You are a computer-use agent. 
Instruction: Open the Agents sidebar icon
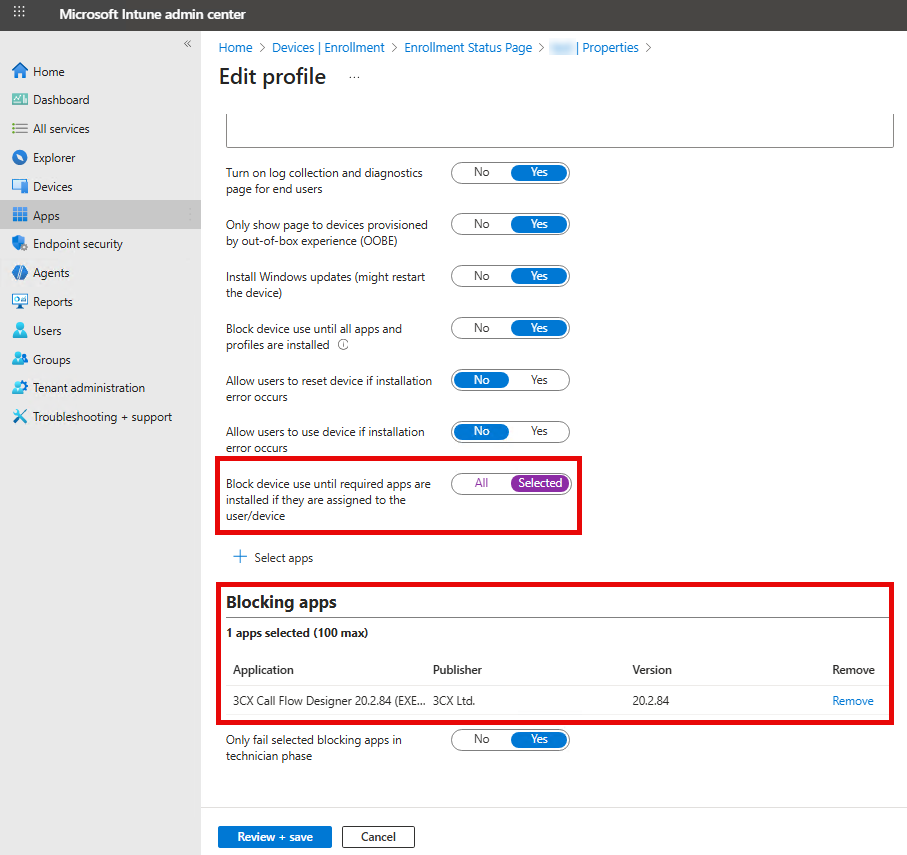pos(19,273)
